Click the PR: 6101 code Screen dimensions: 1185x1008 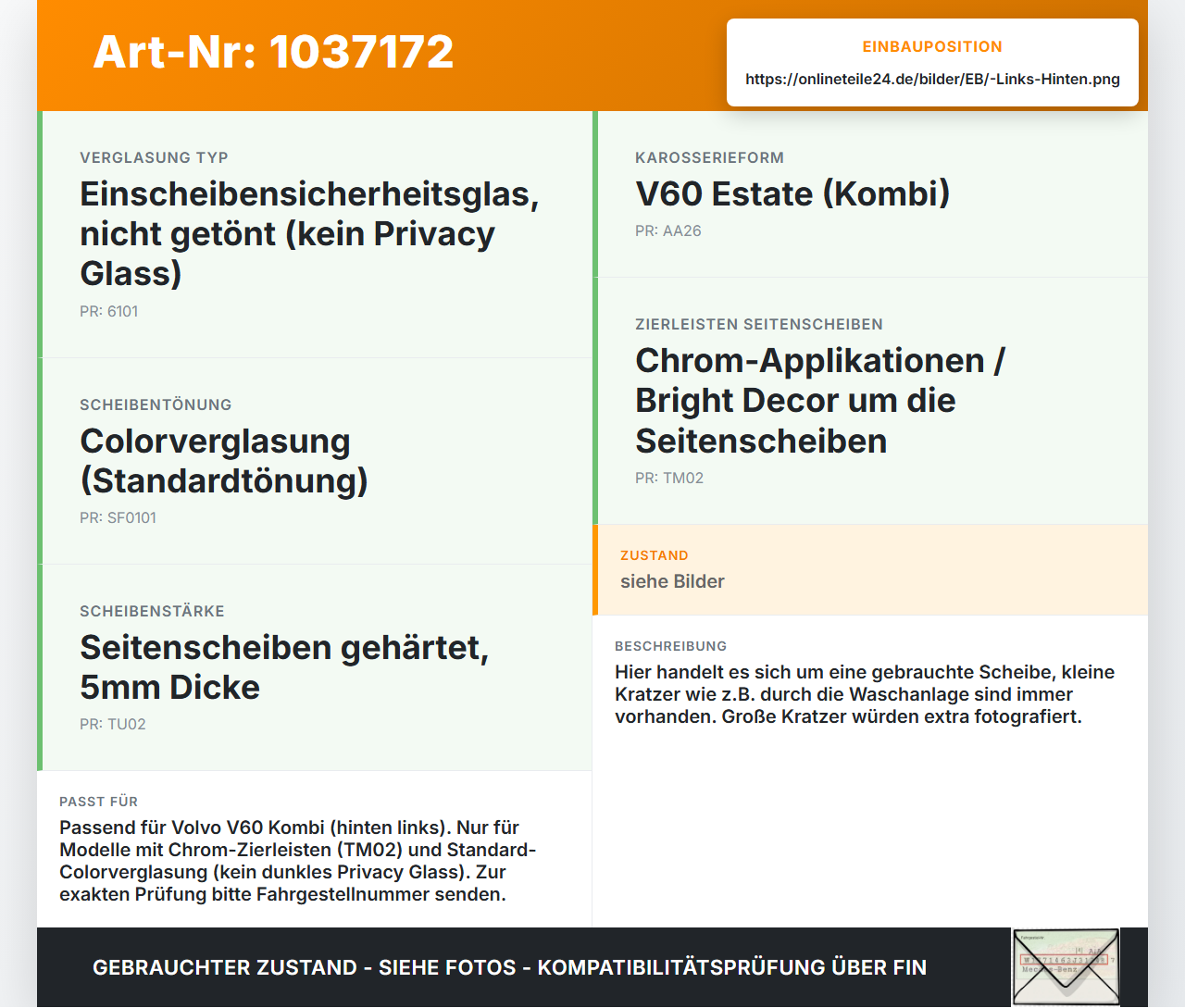108,311
